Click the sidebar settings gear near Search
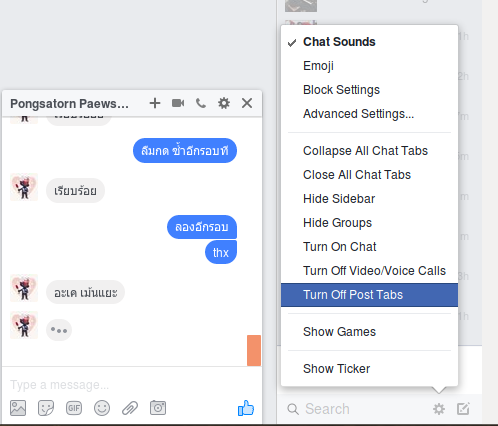Image resolution: width=498 pixels, height=426 pixels. 439,409
